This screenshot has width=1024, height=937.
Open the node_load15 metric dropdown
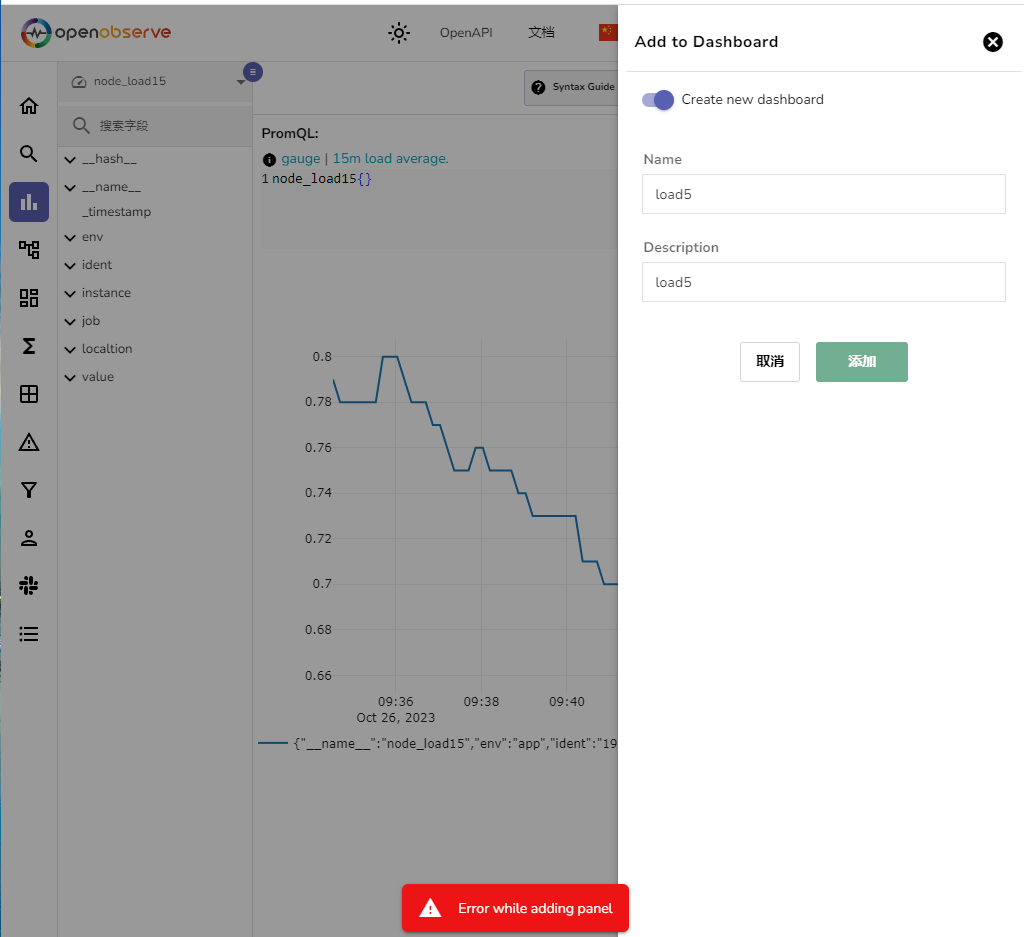point(242,80)
